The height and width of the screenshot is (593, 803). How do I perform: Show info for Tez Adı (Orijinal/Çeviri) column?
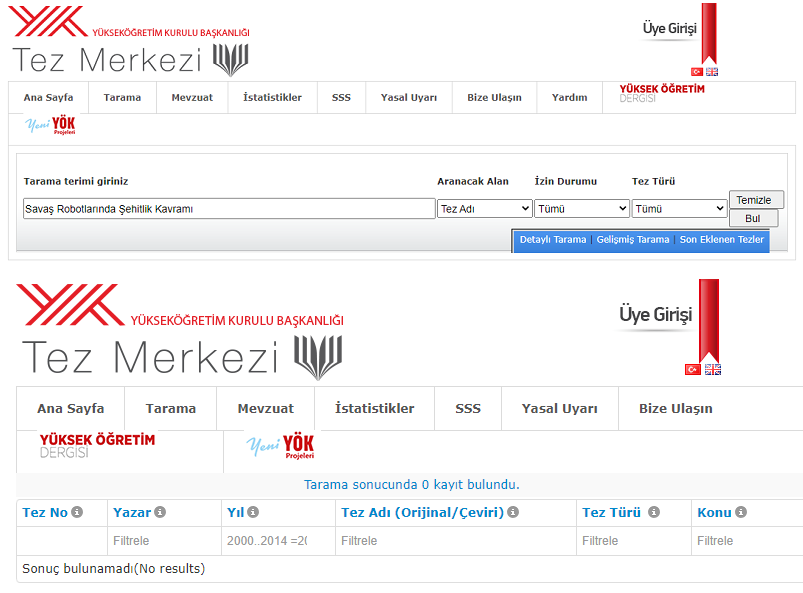[513, 512]
